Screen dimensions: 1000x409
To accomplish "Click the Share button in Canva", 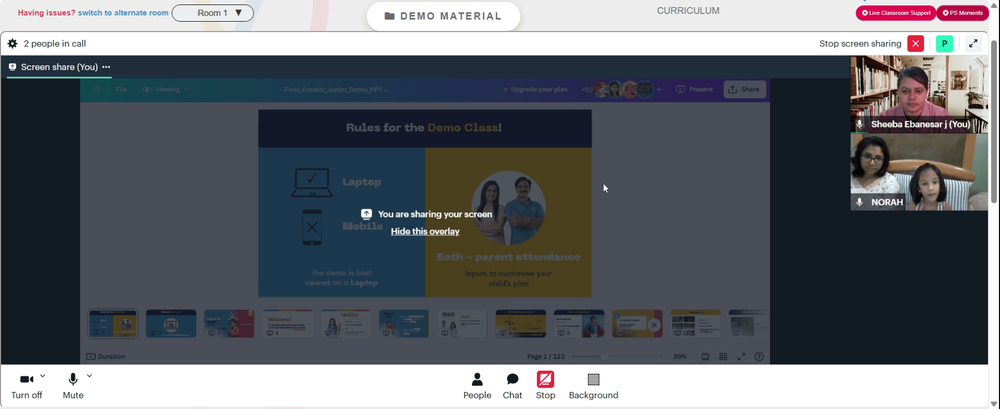I will [x=744, y=89].
